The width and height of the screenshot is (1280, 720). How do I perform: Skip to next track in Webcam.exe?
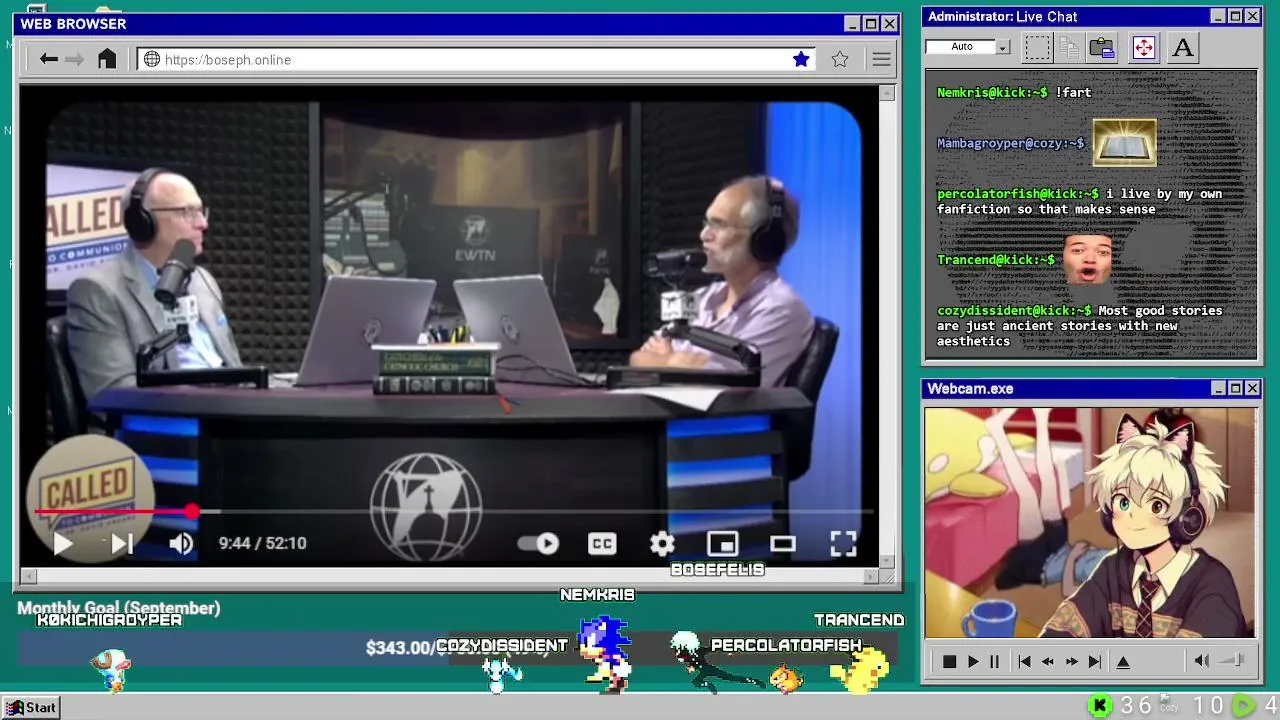point(1095,661)
